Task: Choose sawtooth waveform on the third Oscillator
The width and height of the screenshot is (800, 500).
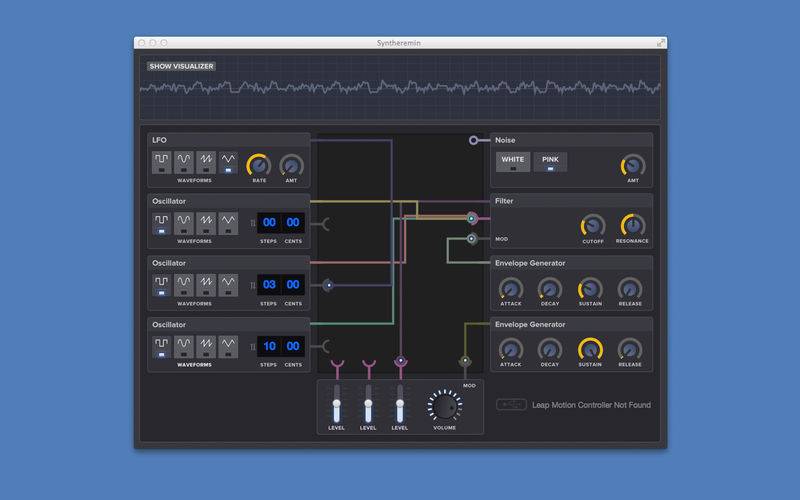Action: (x=206, y=347)
